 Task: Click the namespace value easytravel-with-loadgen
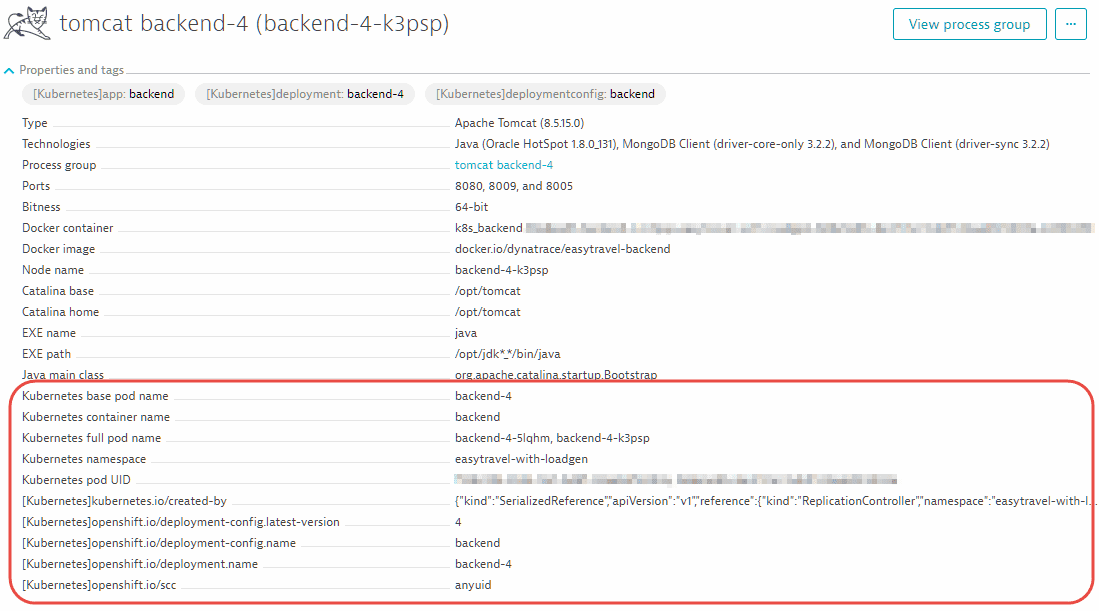pos(521,459)
